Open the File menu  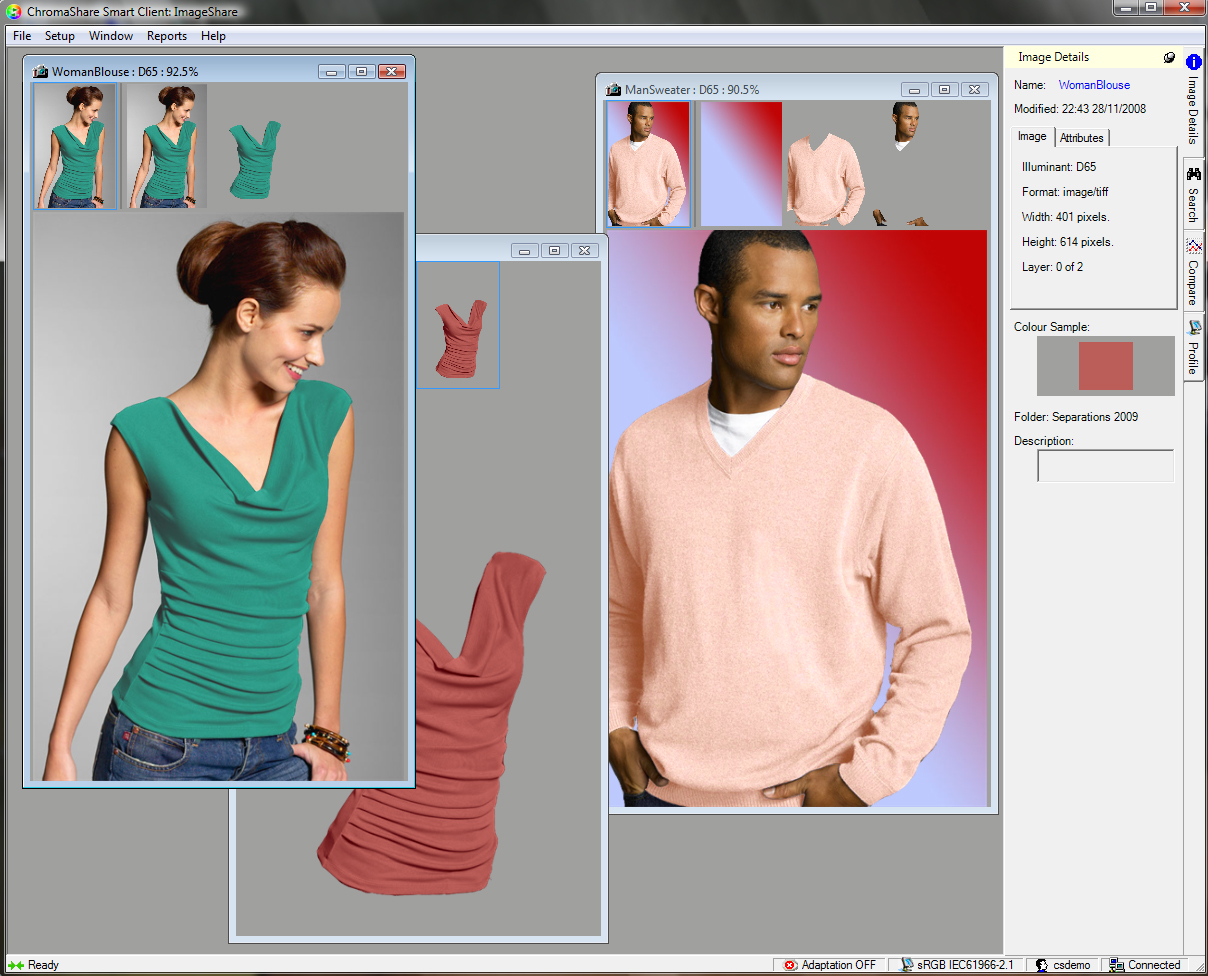22,36
